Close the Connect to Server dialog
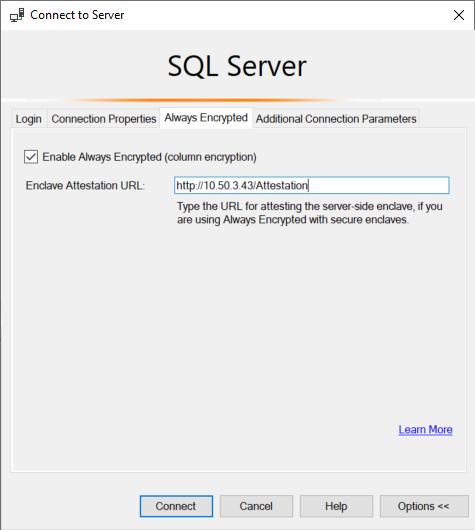The height and width of the screenshot is (530, 475). click(458, 15)
